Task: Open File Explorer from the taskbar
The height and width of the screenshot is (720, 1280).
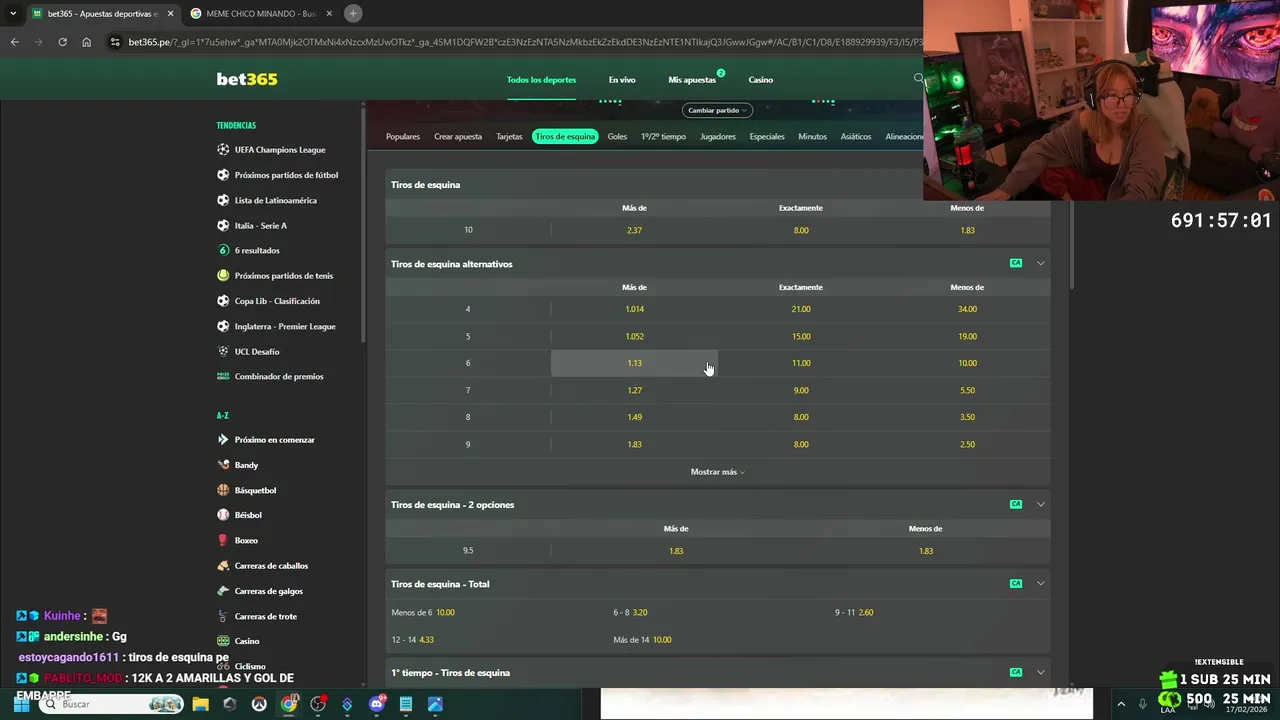Action: pos(200,704)
